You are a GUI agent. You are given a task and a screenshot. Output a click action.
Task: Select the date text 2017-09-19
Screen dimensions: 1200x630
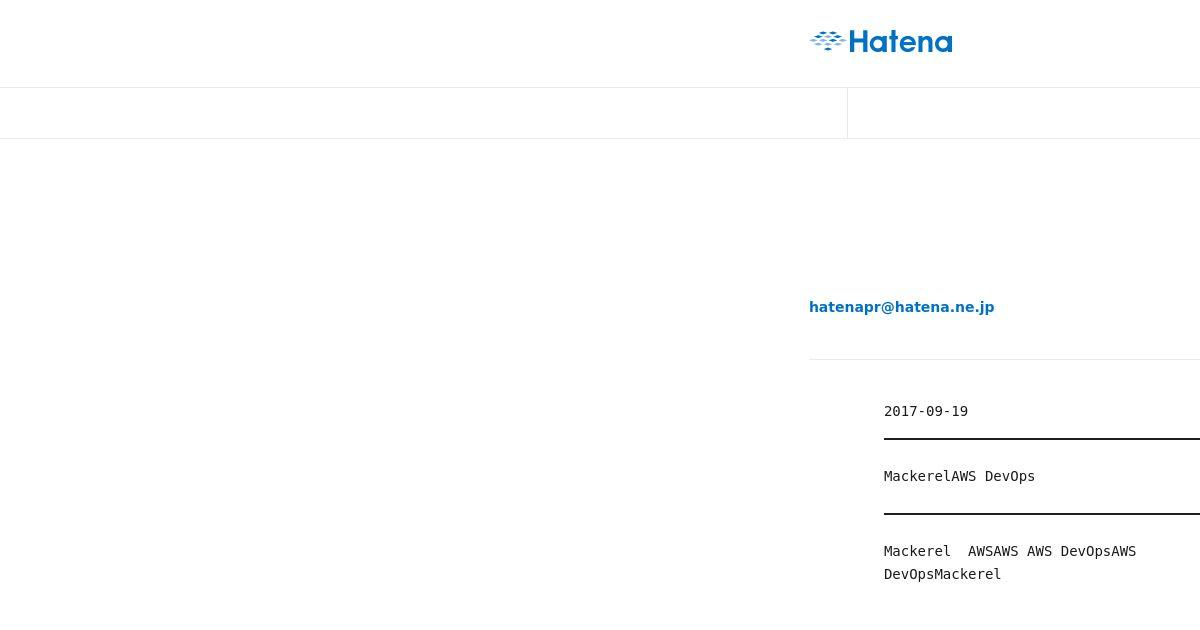point(926,411)
